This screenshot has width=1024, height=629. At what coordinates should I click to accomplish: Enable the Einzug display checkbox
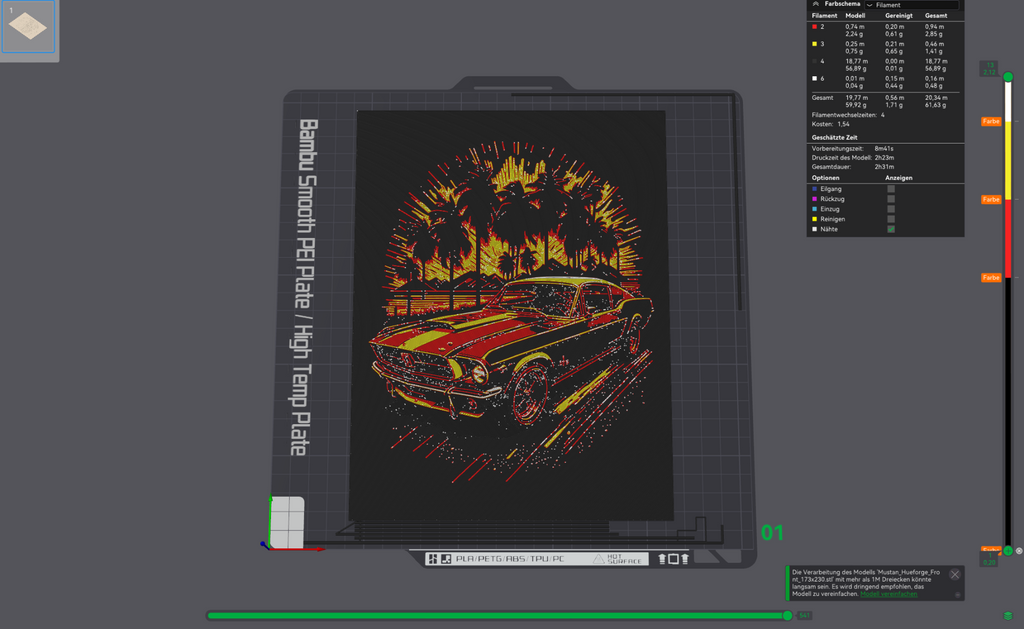coord(891,209)
